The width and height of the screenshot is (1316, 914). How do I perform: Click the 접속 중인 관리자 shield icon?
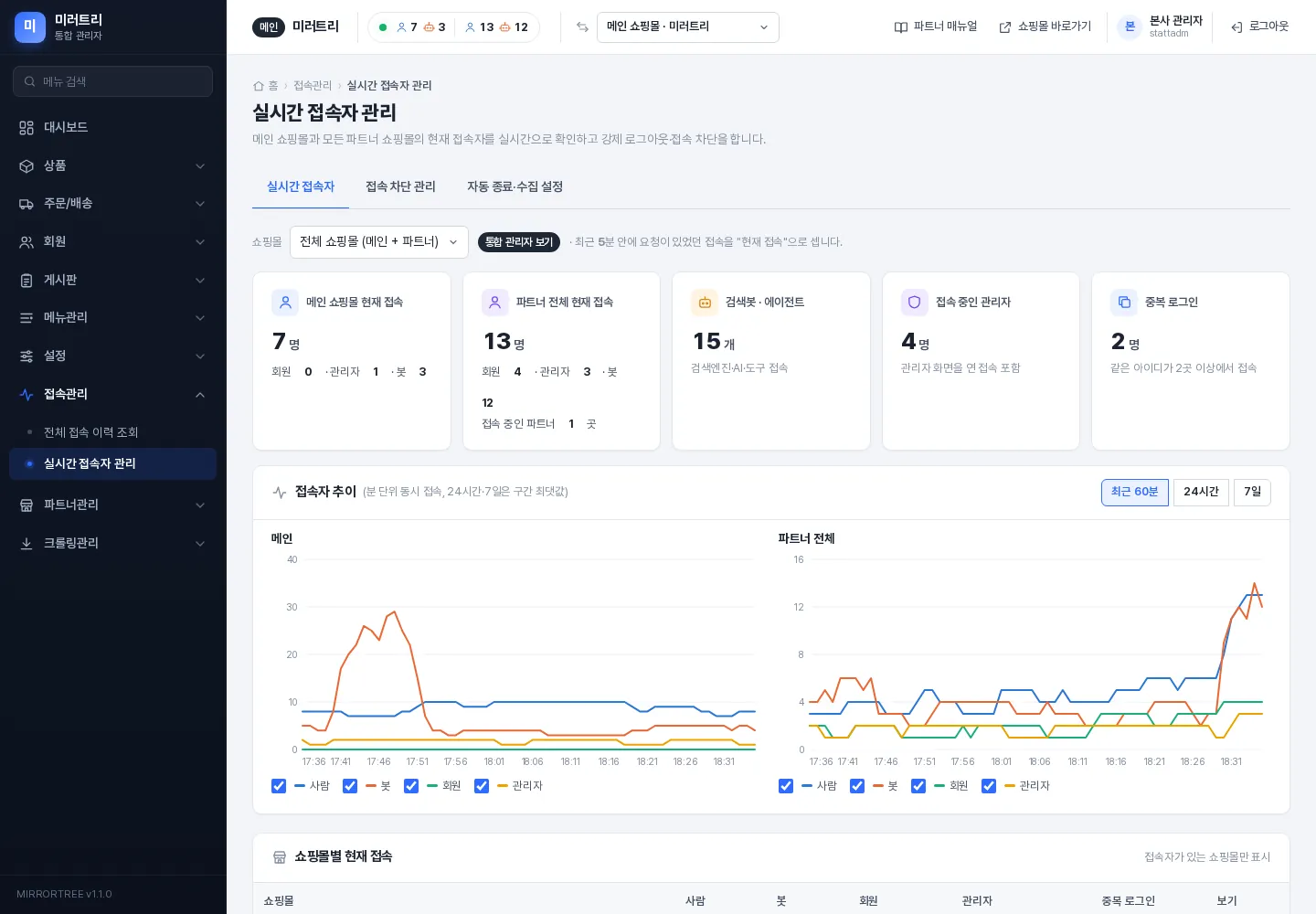(915, 303)
